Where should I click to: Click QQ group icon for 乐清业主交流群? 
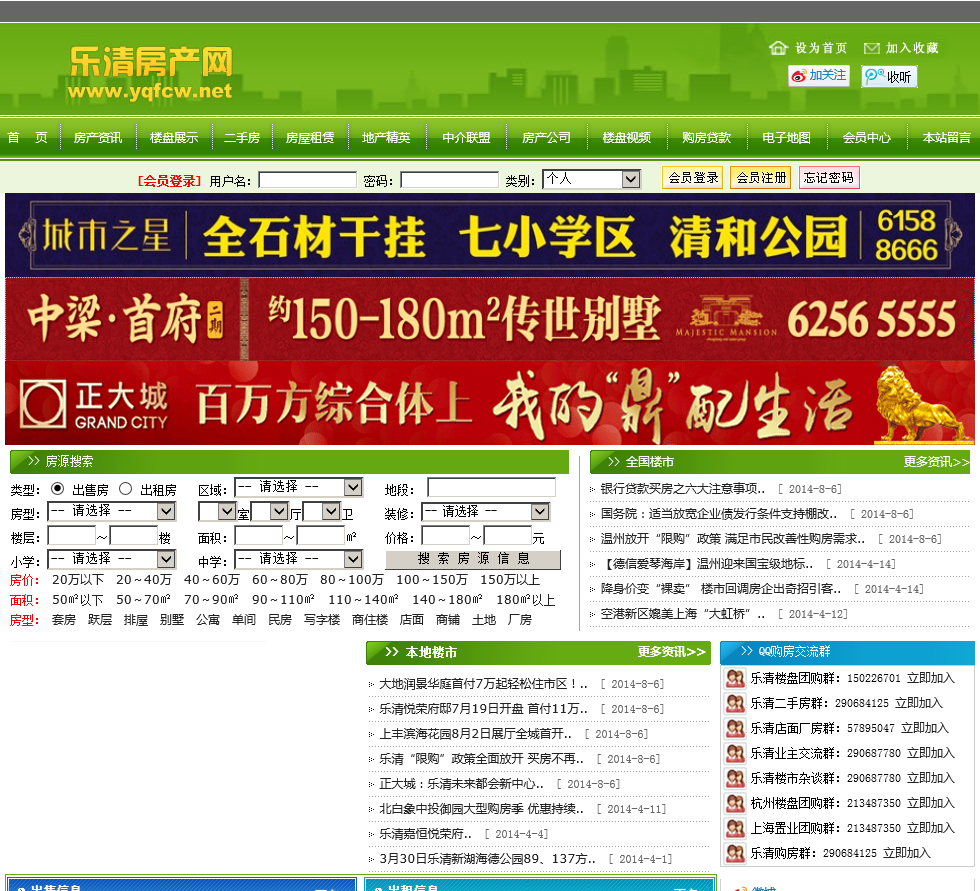[735, 754]
